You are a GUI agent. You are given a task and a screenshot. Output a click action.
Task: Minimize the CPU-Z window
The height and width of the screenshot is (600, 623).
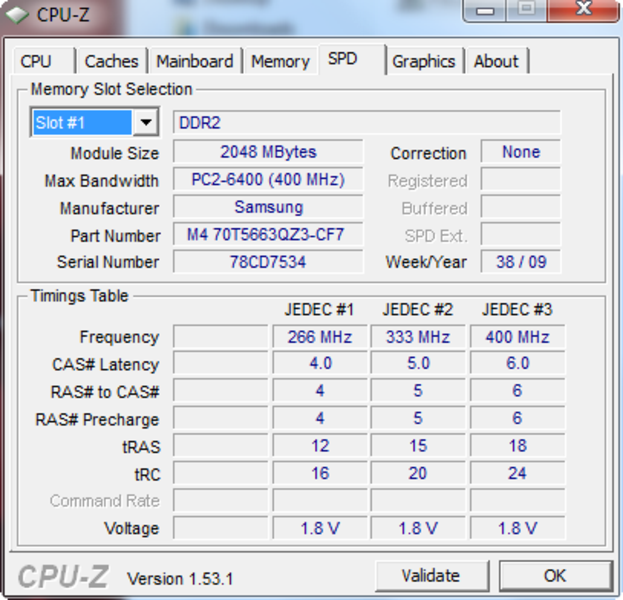tap(485, 10)
